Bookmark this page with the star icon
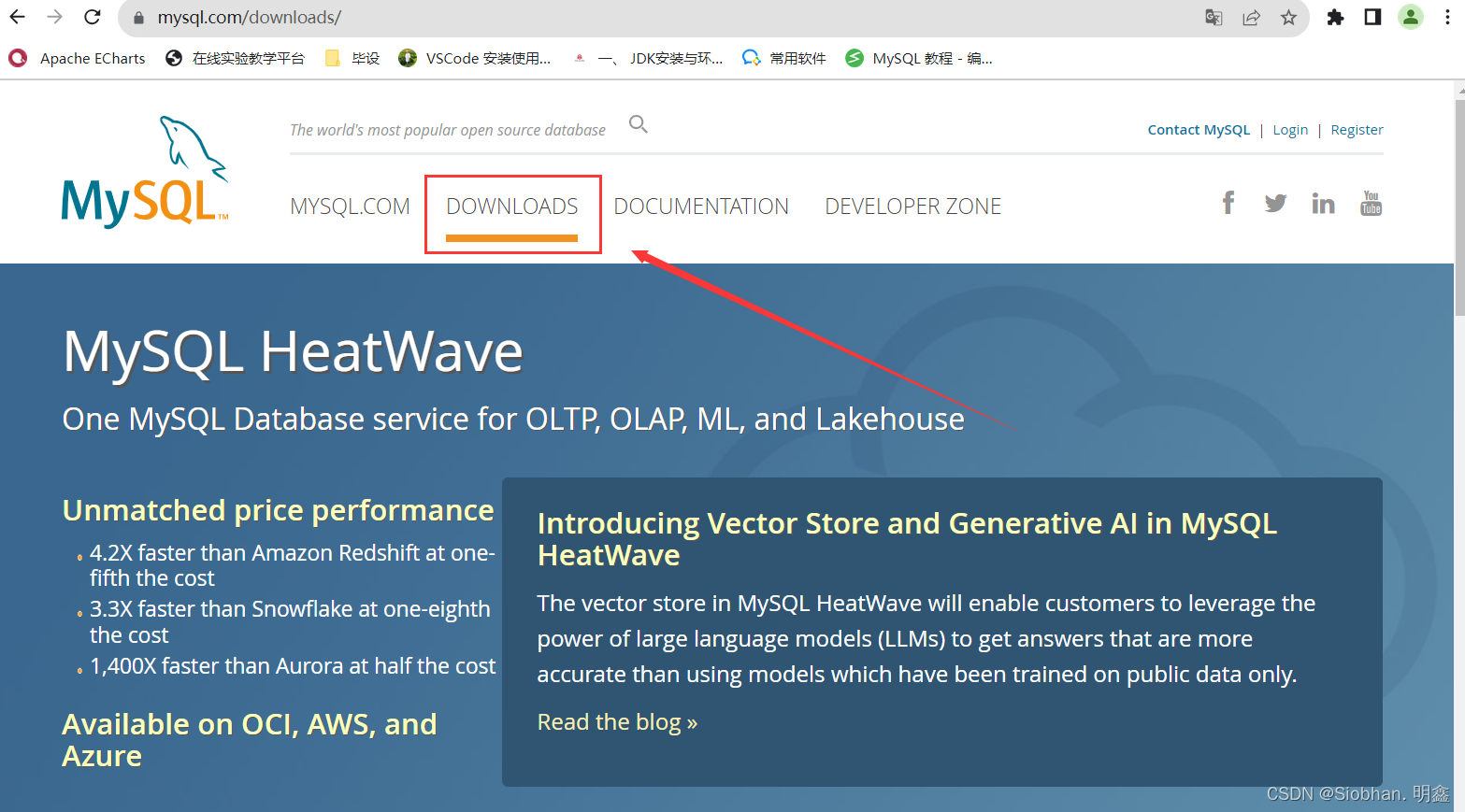 (1289, 17)
